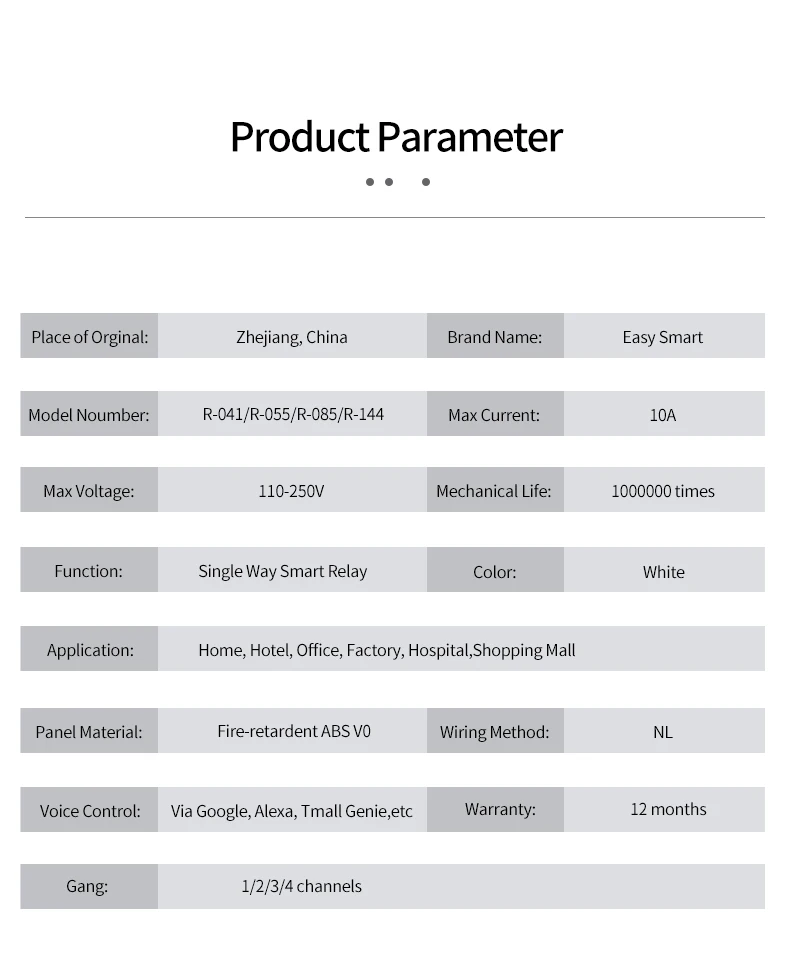790x970 pixels.
Task: Click the Model Noumber label cell
Action: (x=89, y=415)
